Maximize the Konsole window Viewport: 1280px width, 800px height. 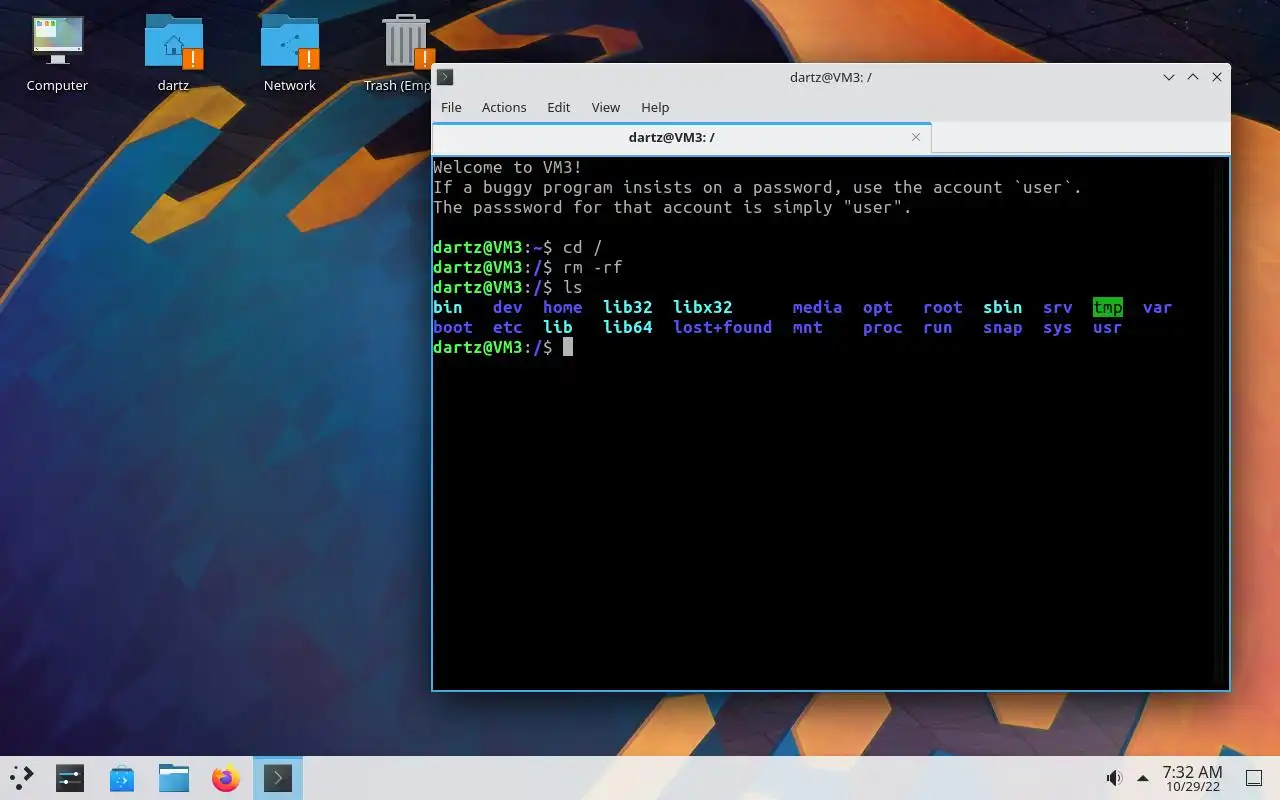click(1193, 77)
